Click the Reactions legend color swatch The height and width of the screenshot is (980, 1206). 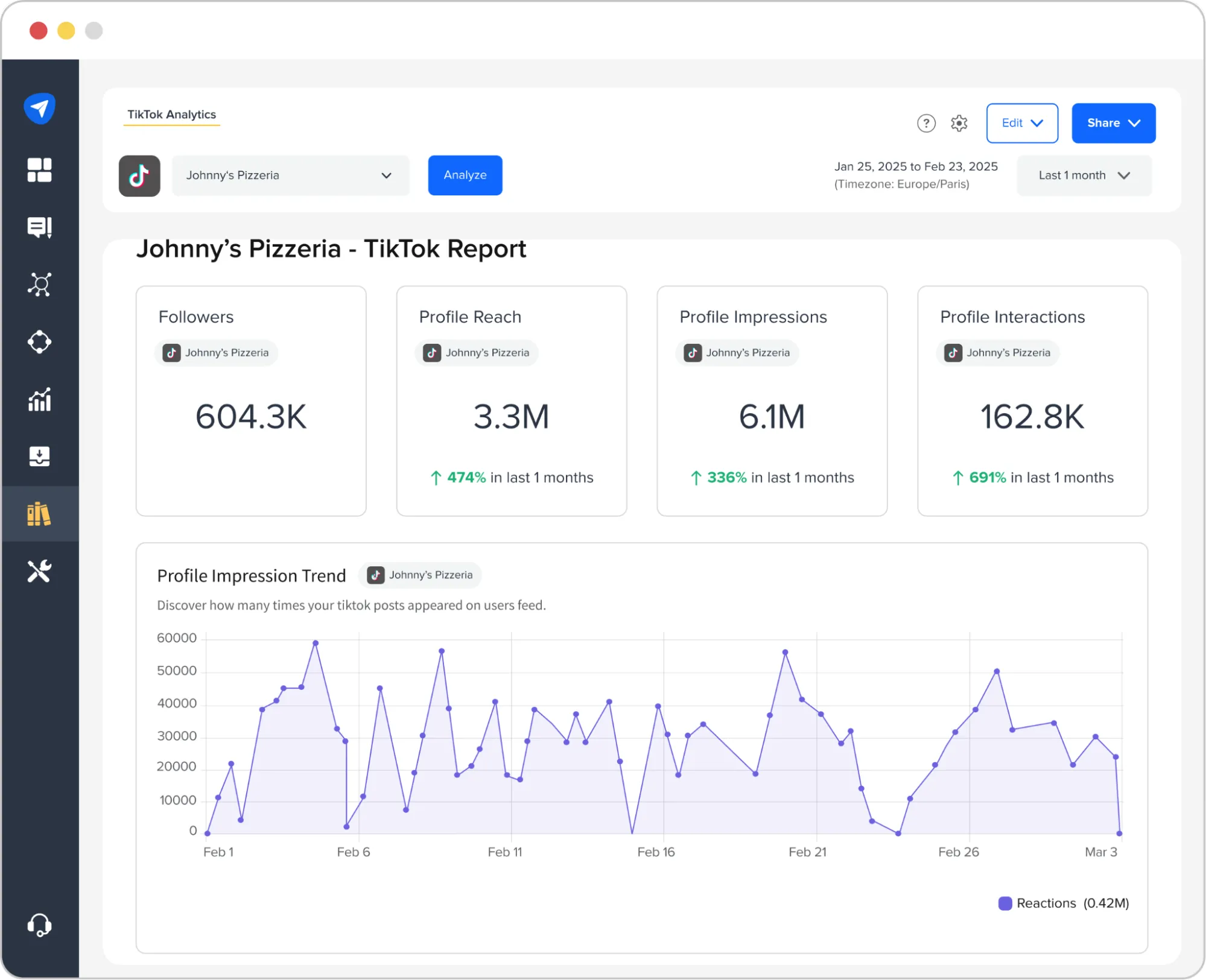[1004, 903]
